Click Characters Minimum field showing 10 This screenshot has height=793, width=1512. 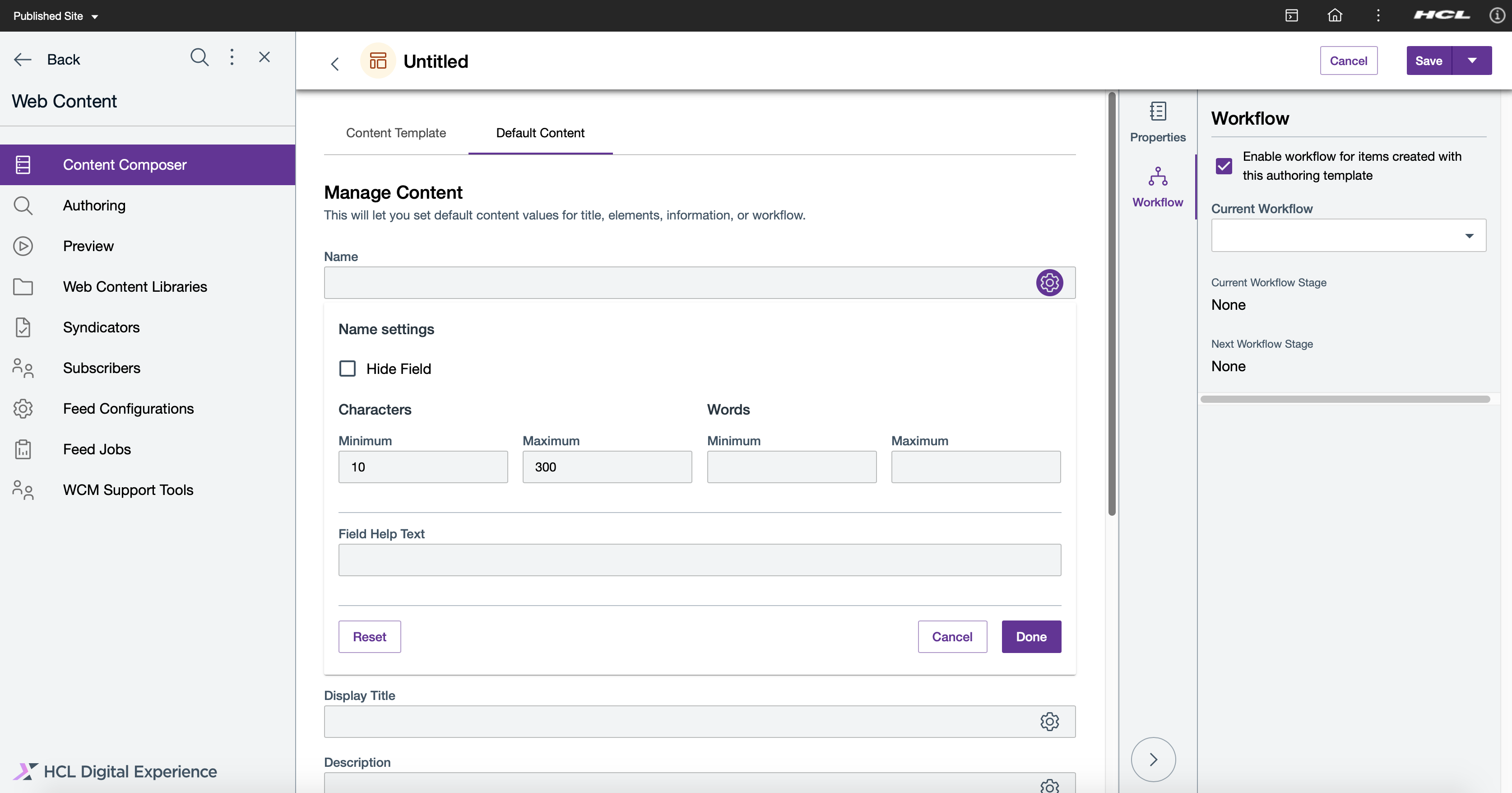coord(422,467)
